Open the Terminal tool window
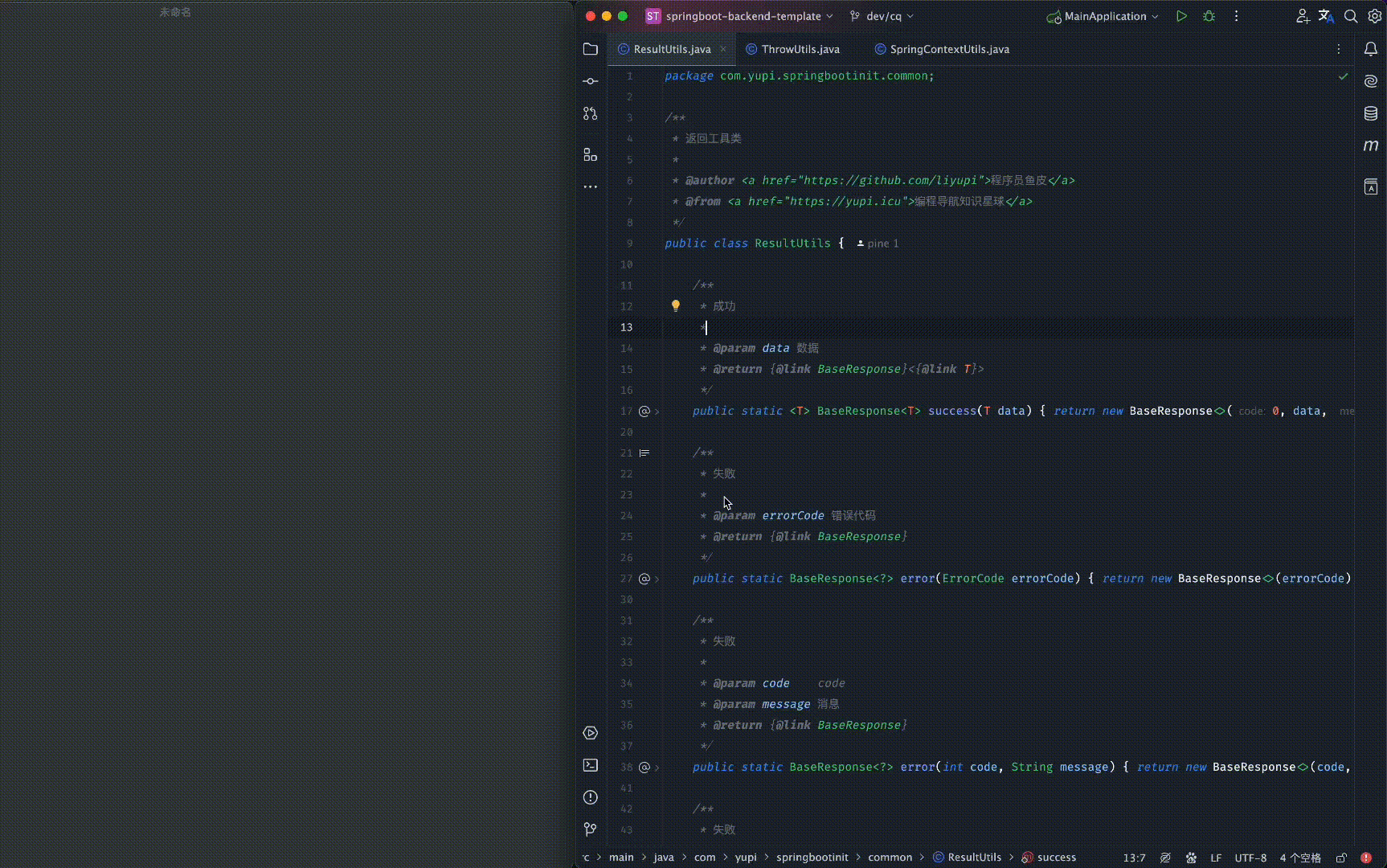The image size is (1387, 868). click(x=591, y=765)
